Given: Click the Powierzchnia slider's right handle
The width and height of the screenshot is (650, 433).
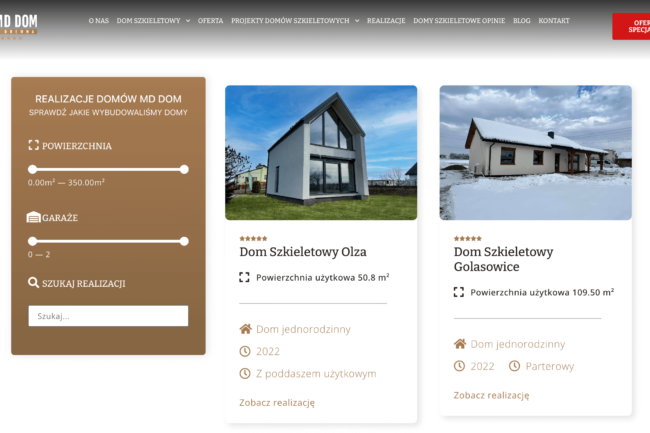Looking at the screenshot, I should tap(184, 169).
